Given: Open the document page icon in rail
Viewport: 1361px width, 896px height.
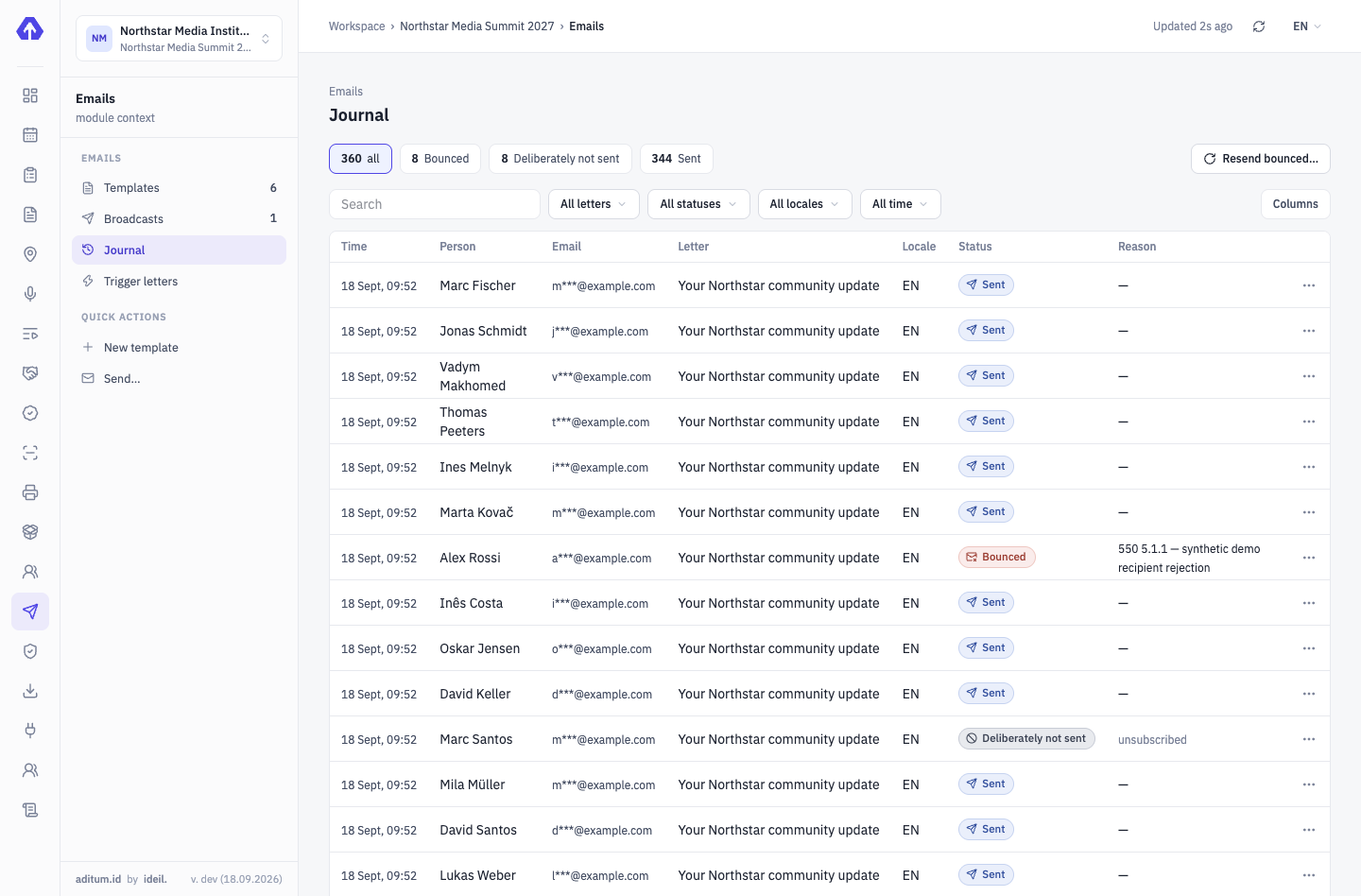Looking at the screenshot, I should click(30, 215).
